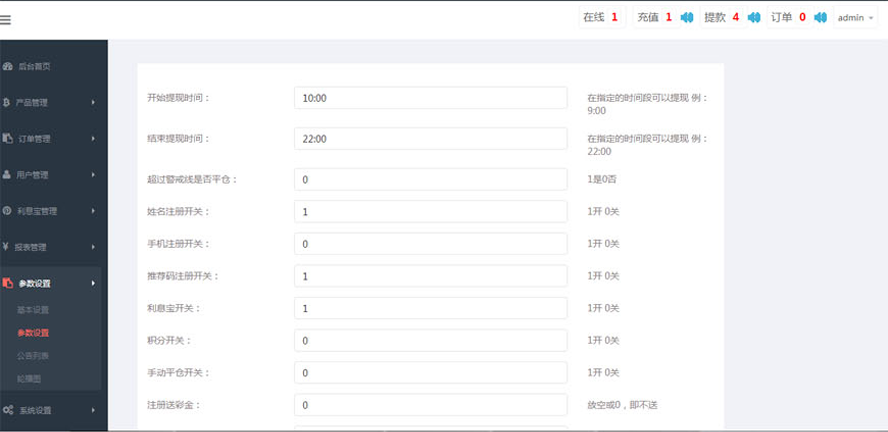888x432 pixels.
Task: Open the admin account dropdown
Action: pyautogui.click(x=855, y=18)
